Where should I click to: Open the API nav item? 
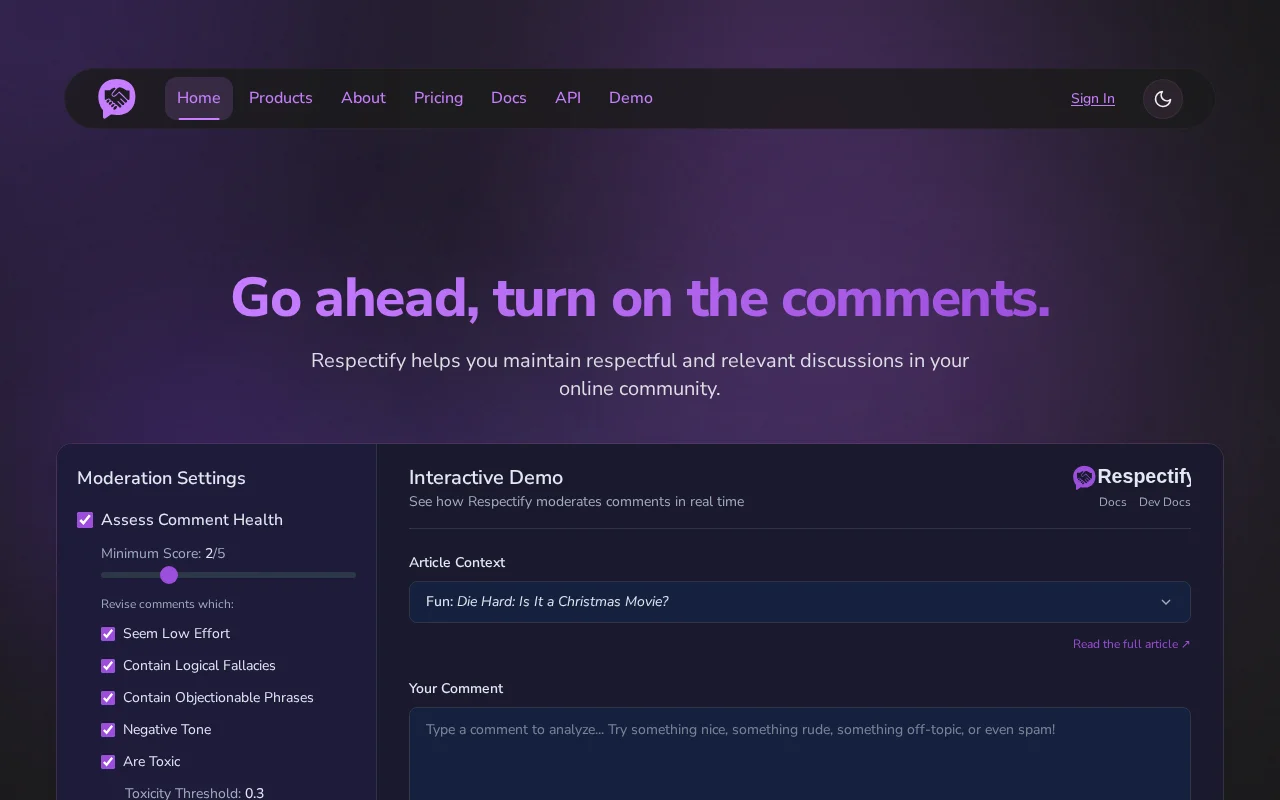(568, 98)
